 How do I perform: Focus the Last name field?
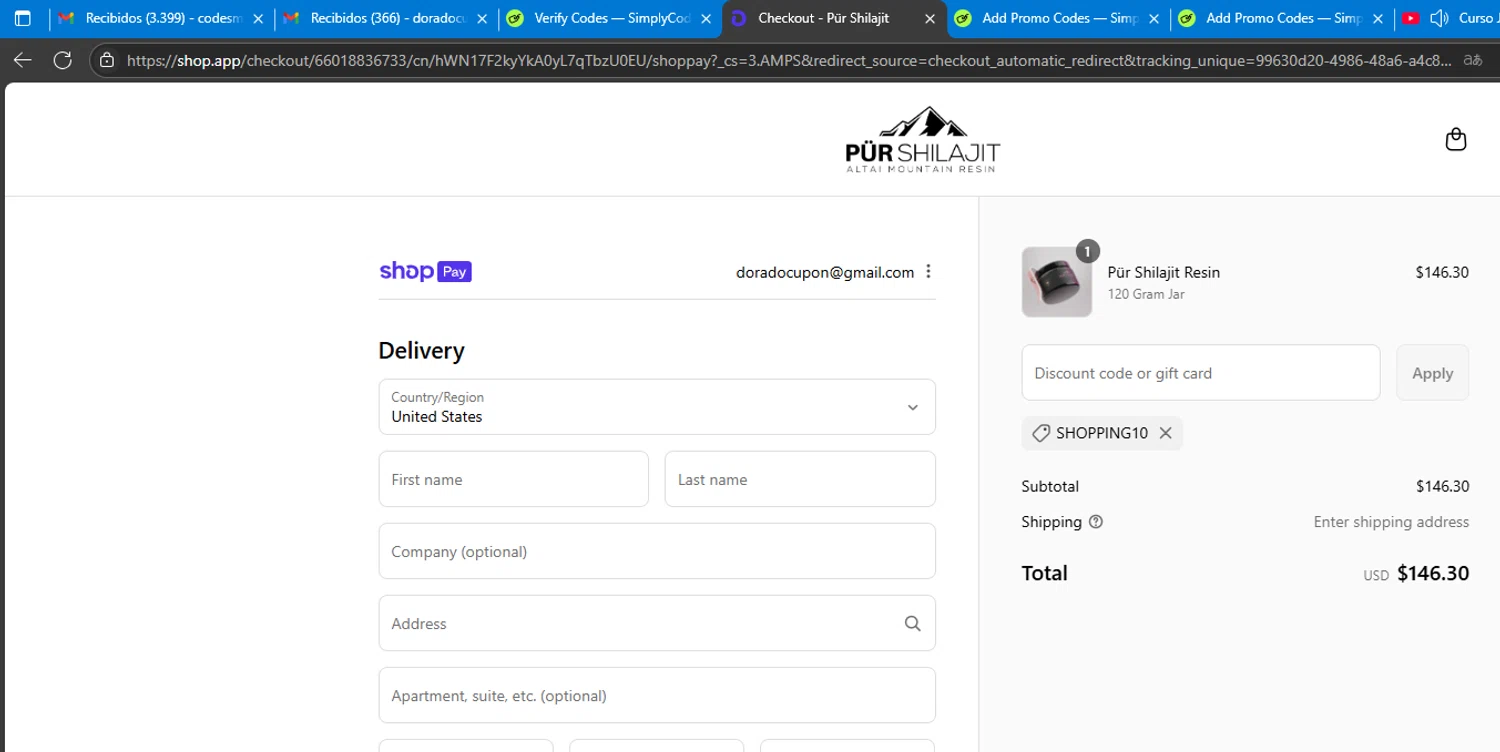tap(800, 479)
